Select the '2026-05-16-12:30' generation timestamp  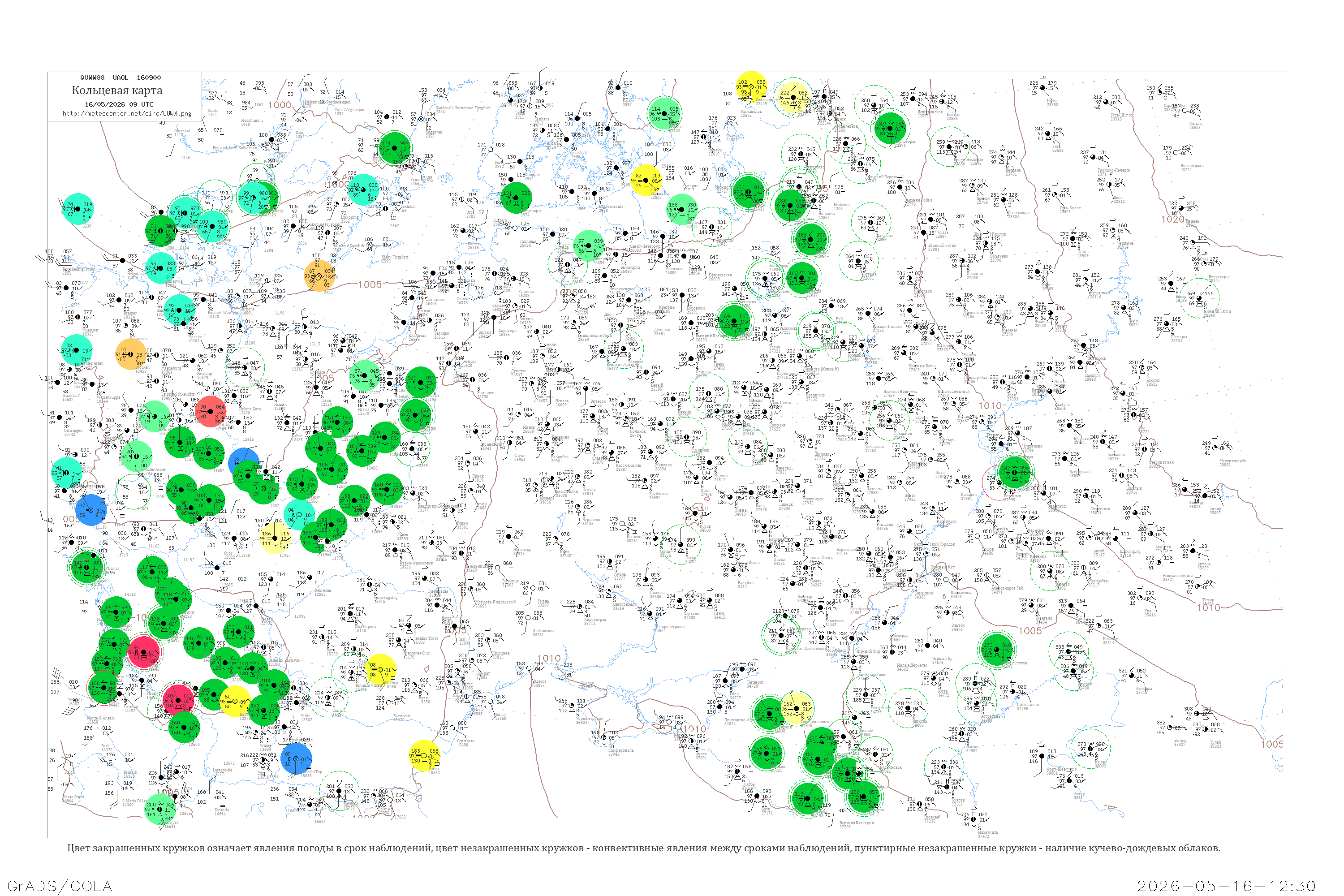(x=1226, y=886)
